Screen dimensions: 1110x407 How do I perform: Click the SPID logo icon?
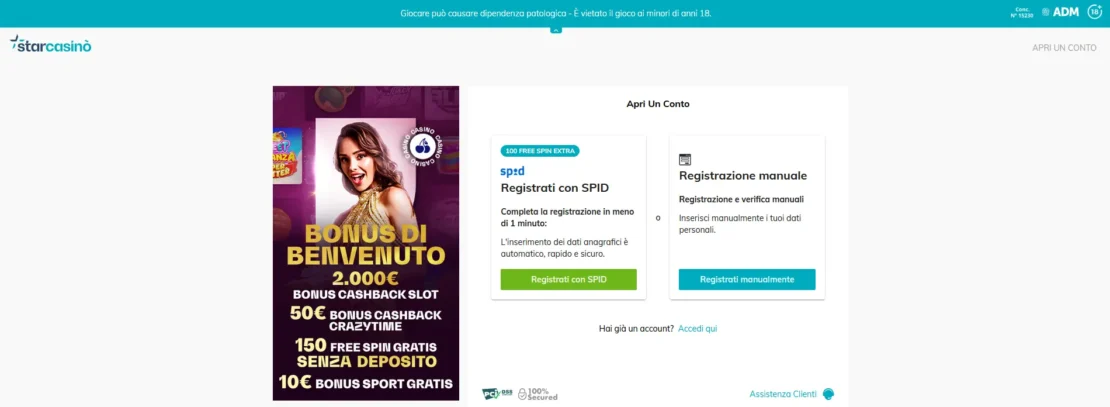(x=513, y=171)
